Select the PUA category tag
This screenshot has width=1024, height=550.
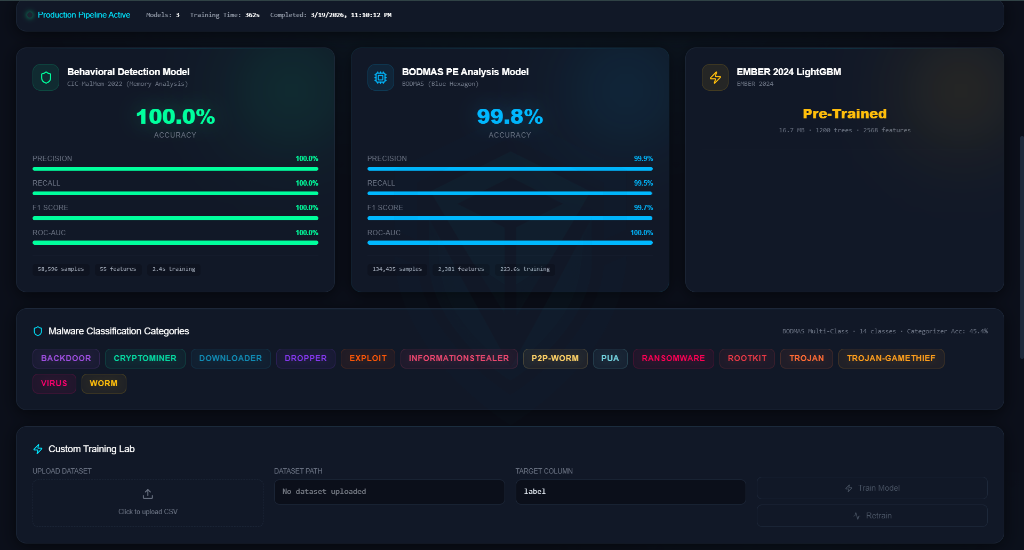coord(610,358)
